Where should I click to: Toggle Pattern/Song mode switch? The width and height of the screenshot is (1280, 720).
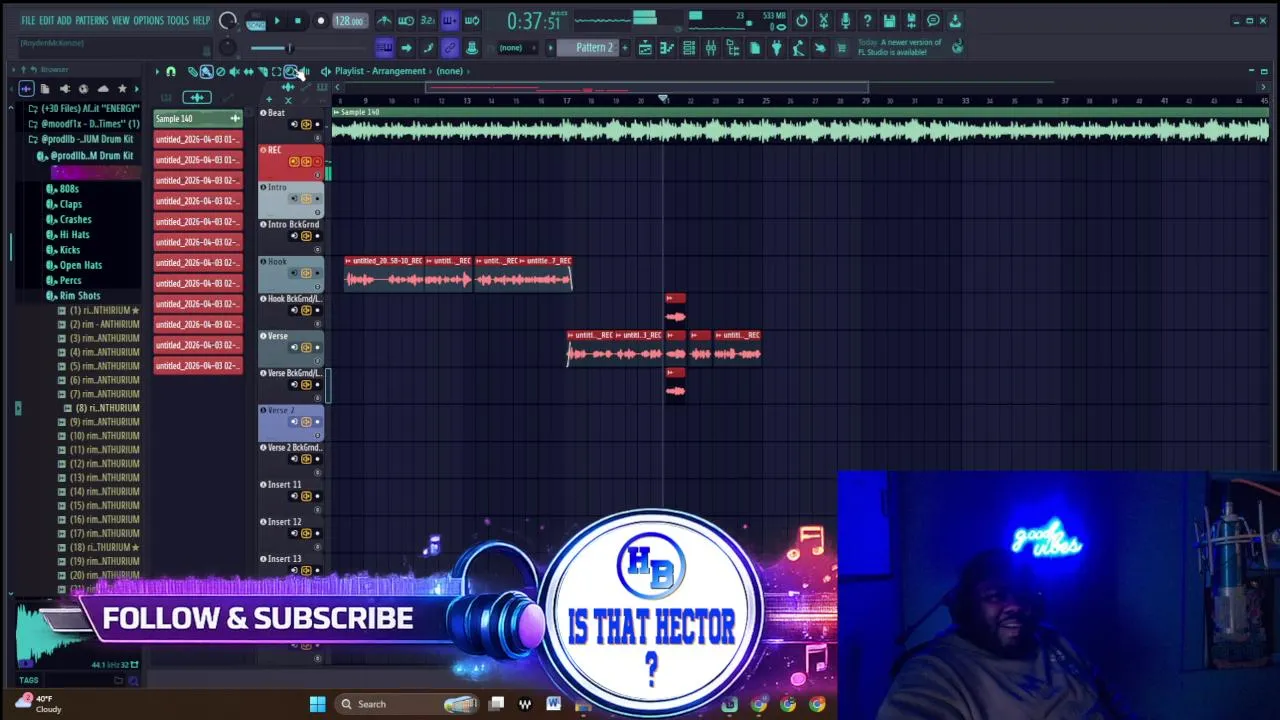(255, 21)
